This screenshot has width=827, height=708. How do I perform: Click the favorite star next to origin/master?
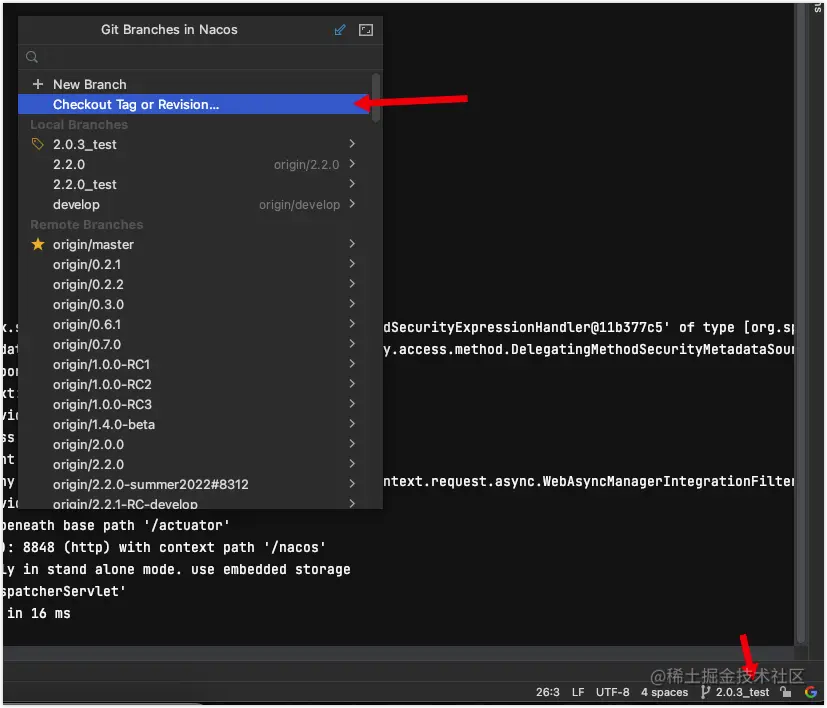pyautogui.click(x=38, y=244)
